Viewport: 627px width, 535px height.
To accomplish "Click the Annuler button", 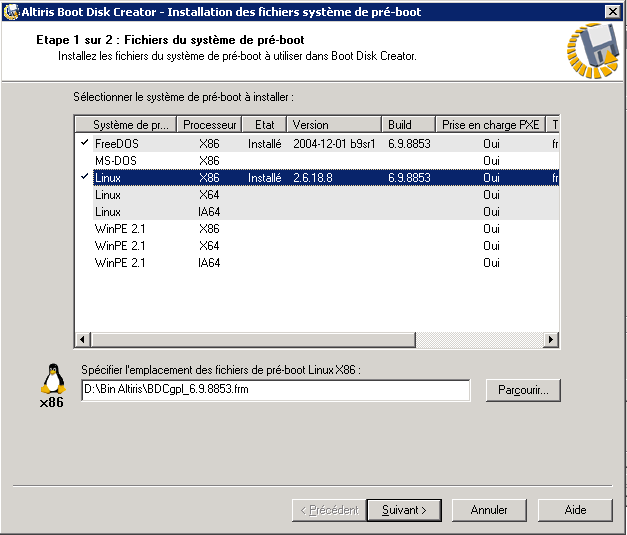I will [489, 510].
